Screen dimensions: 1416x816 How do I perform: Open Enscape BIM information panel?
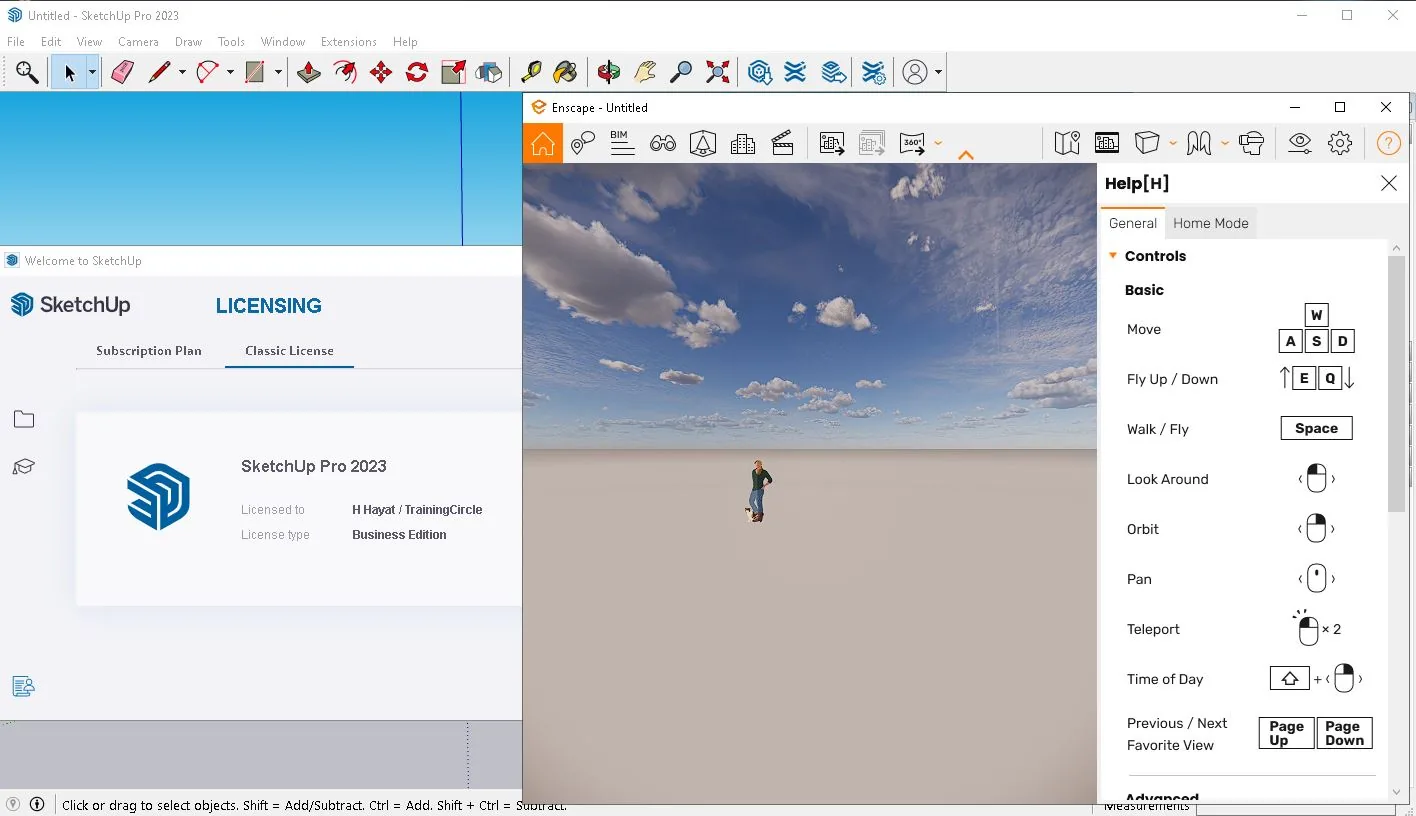tap(623, 143)
